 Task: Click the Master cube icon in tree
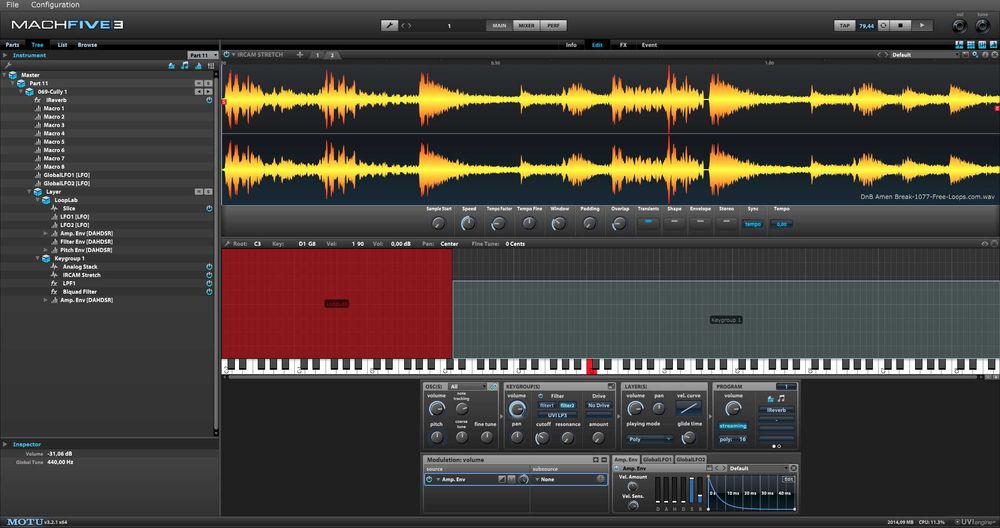(13, 75)
